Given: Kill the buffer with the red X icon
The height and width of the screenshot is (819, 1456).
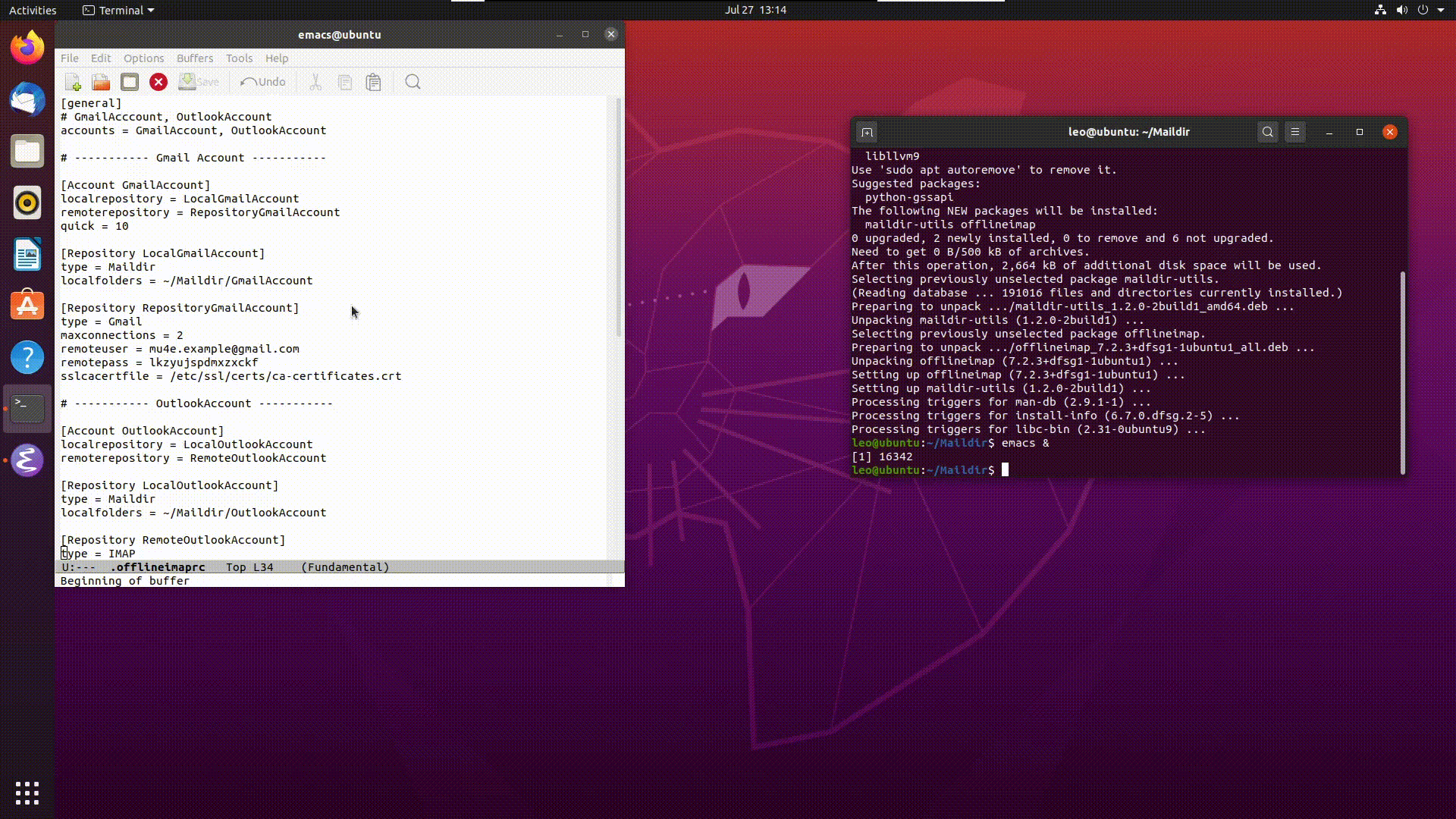Looking at the screenshot, I should tap(158, 82).
